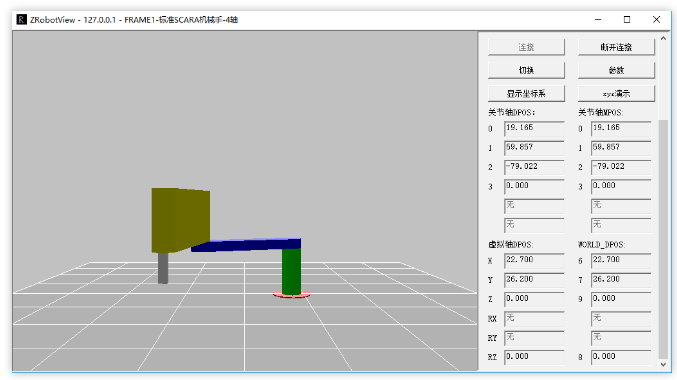Open the 参数 parameters button
Image resolution: width=677 pixels, height=380 pixels.
tap(616, 70)
